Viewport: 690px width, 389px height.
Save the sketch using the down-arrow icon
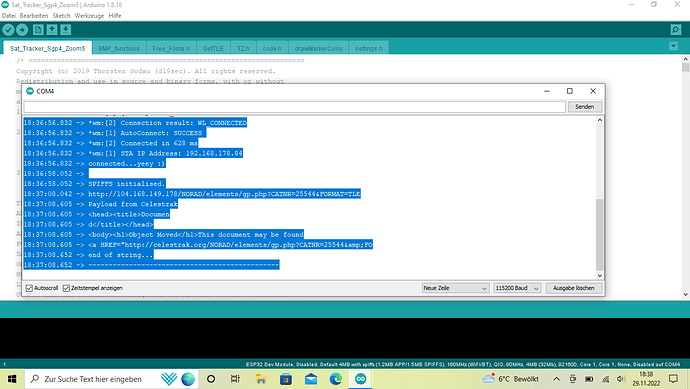(x=66, y=30)
